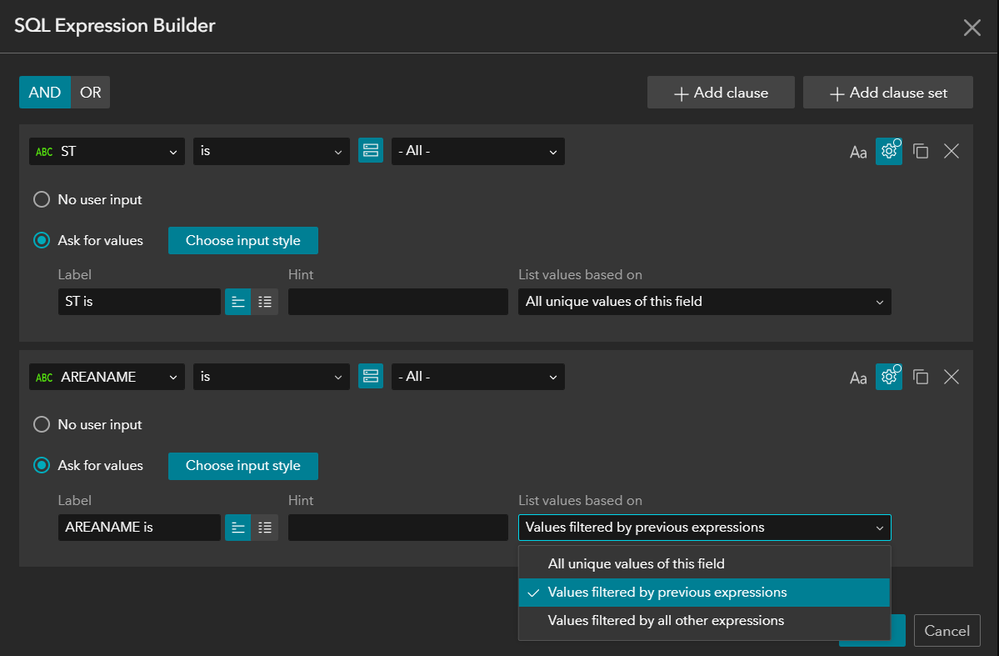The width and height of the screenshot is (999, 656).
Task: Delete the AREANAME clause
Action: (x=951, y=376)
